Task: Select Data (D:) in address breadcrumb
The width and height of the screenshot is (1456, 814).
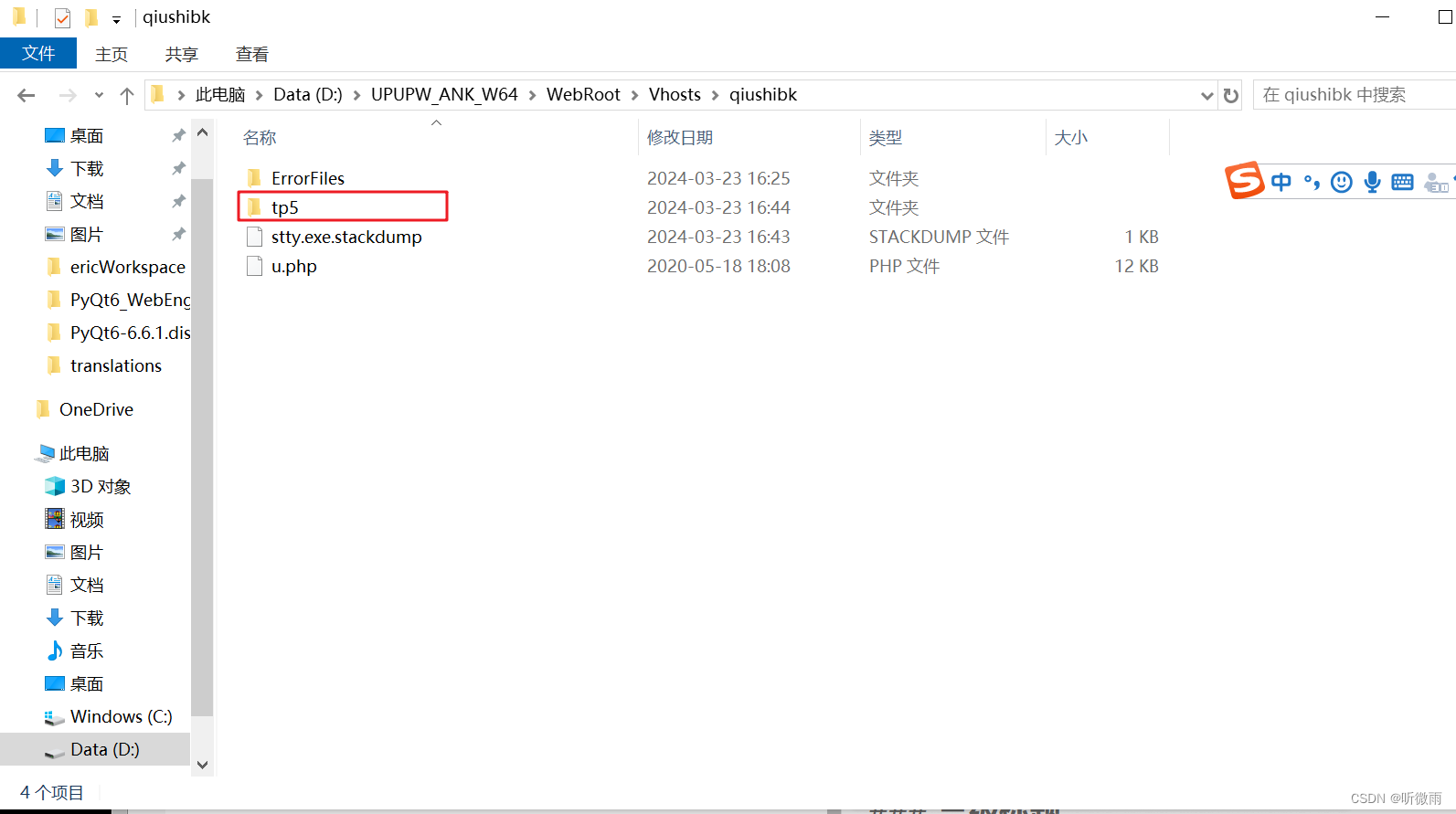Action: [308, 95]
